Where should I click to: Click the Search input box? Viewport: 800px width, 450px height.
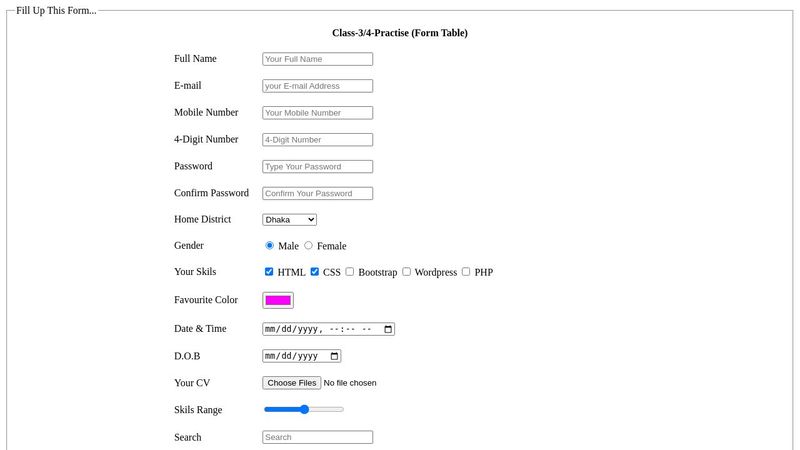point(317,437)
